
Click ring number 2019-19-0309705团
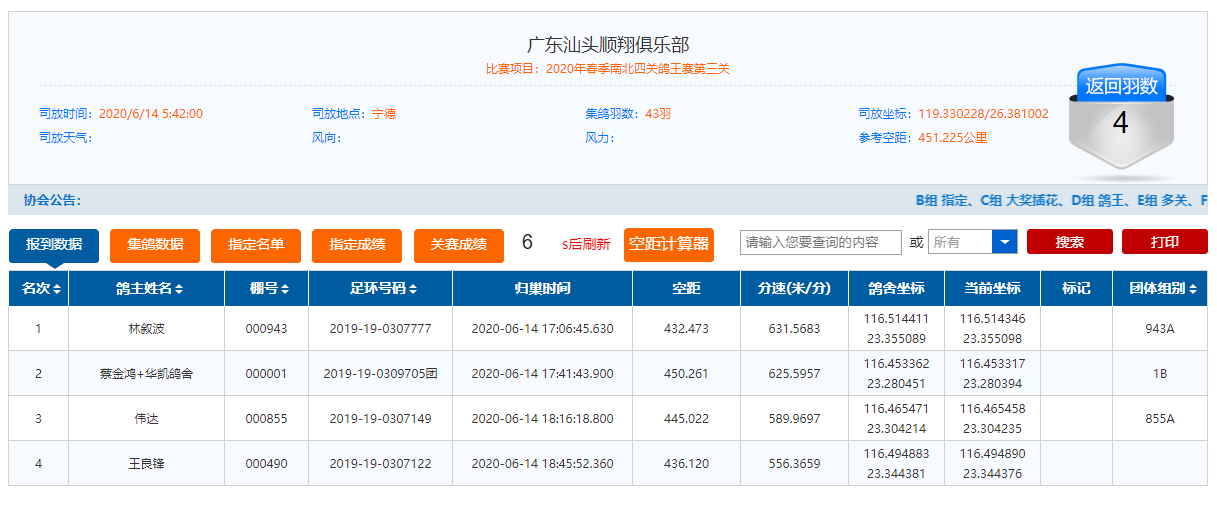(380, 374)
